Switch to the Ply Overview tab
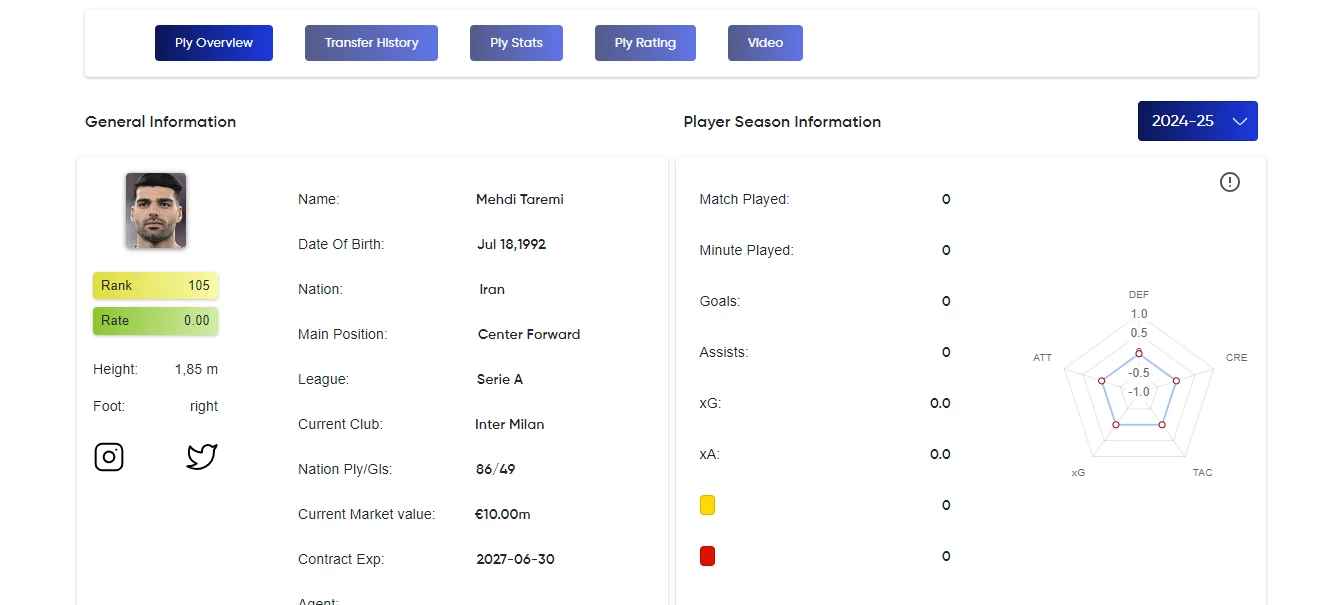The width and height of the screenshot is (1339, 605). coord(214,43)
